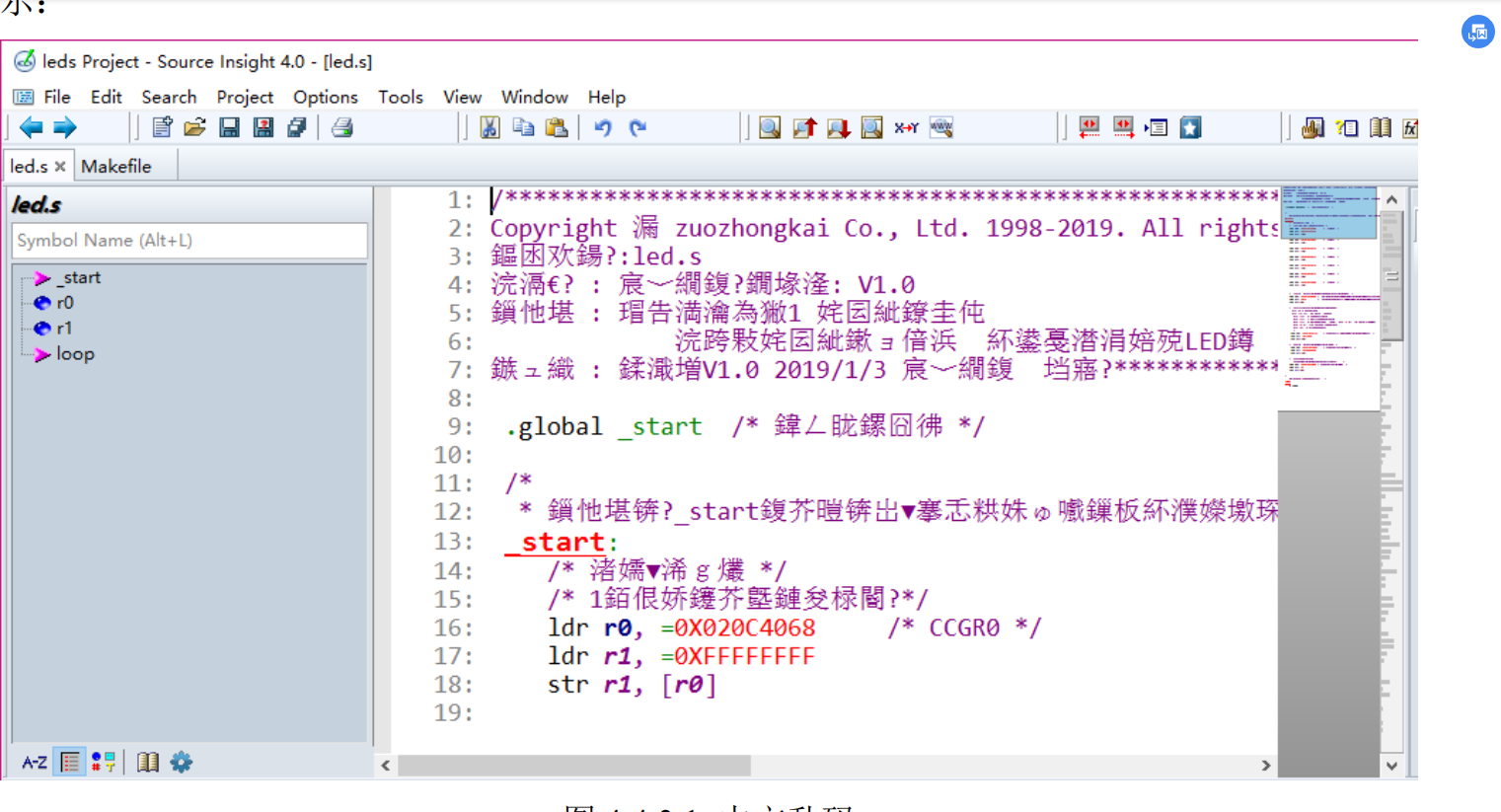Image resolution: width=1501 pixels, height=812 pixels.
Task: Click the X-to-Y replace icon
Action: coord(906,127)
